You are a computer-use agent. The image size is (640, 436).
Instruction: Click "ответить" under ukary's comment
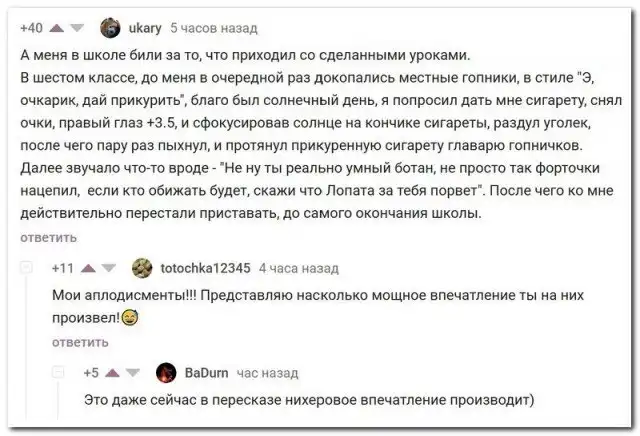pyautogui.click(x=49, y=237)
